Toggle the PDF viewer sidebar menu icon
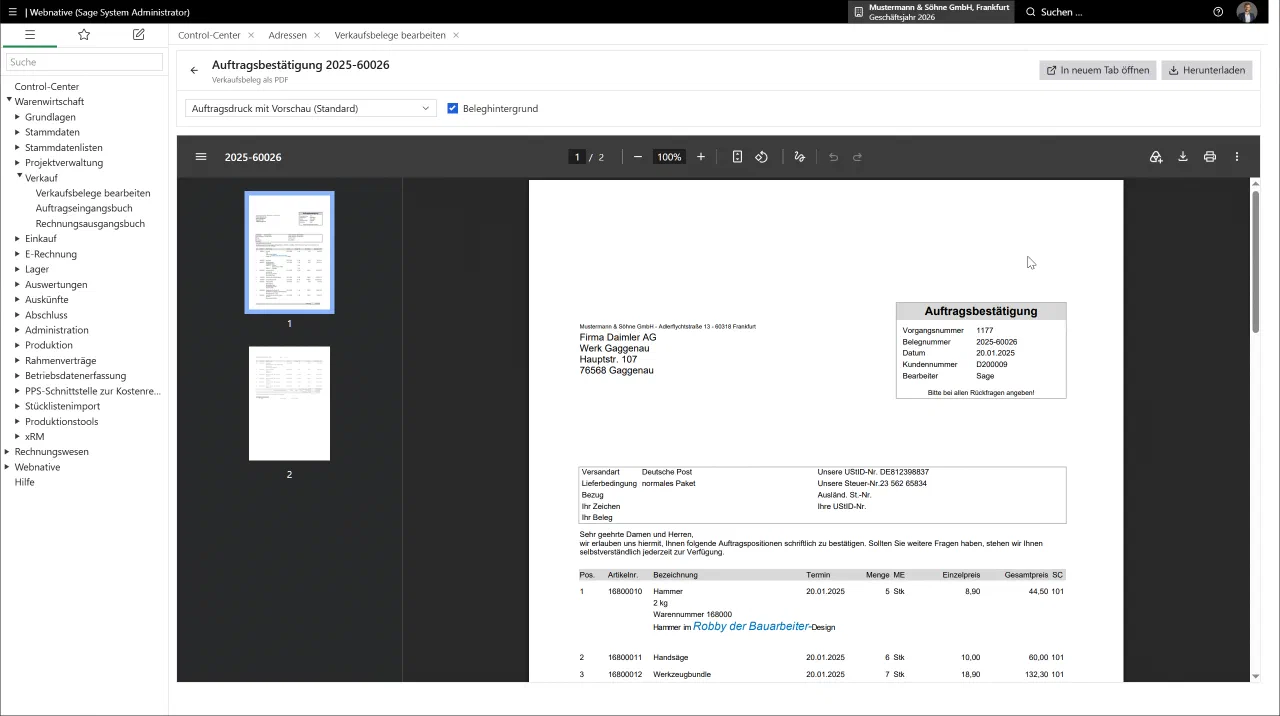 tap(201, 157)
